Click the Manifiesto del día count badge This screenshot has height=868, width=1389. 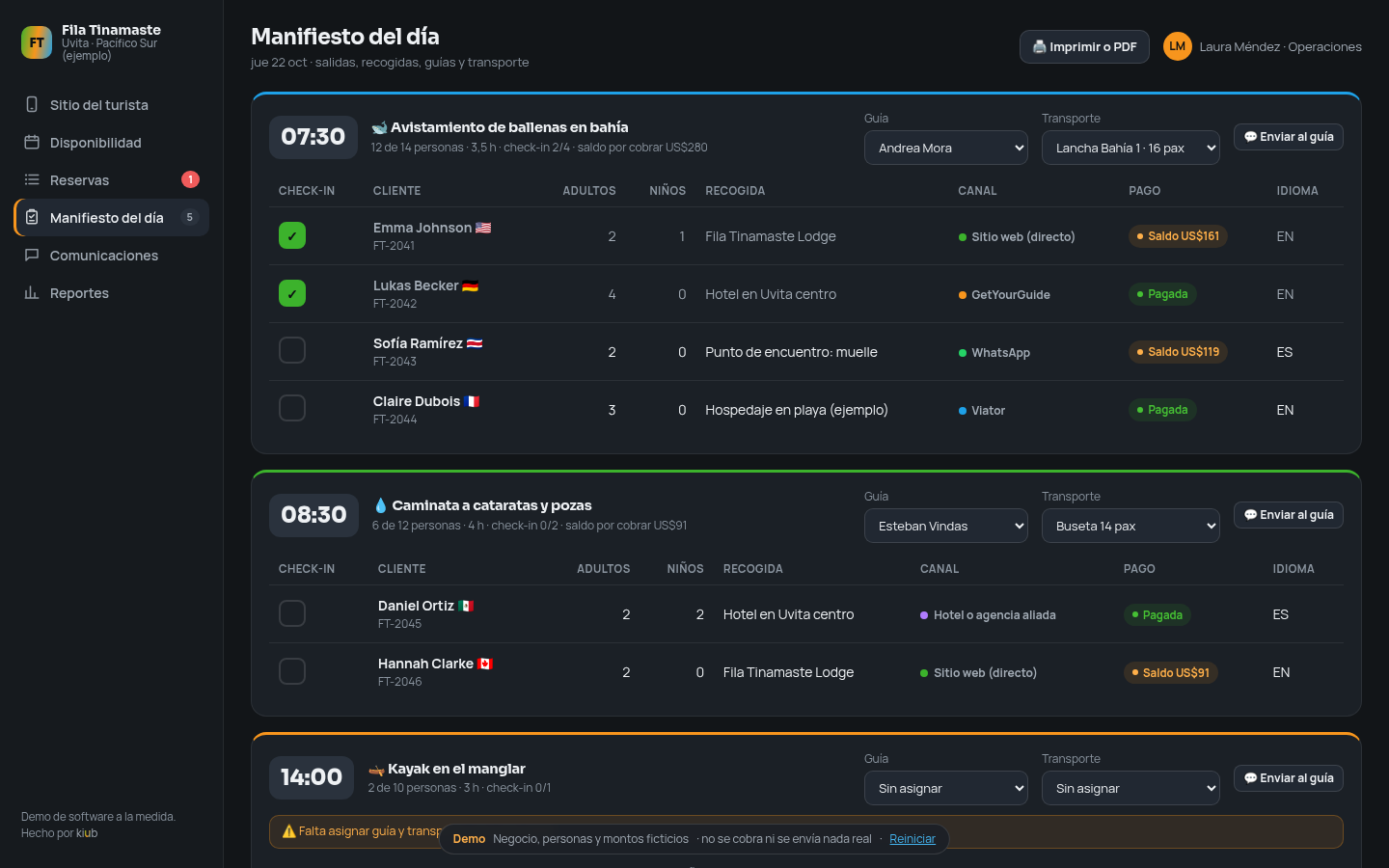pyautogui.click(x=189, y=217)
